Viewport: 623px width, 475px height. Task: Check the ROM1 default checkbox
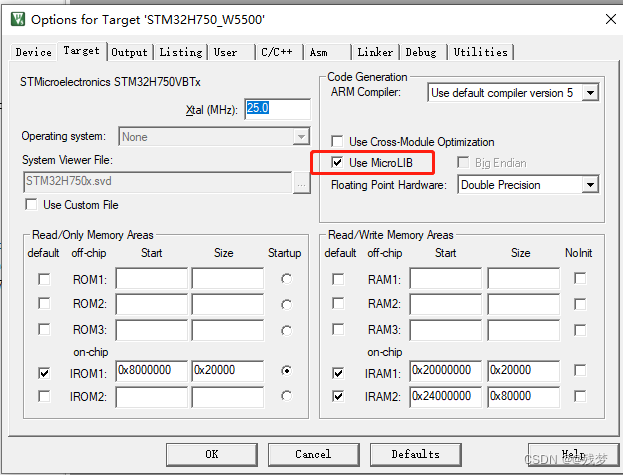pyautogui.click(x=44, y=279)
